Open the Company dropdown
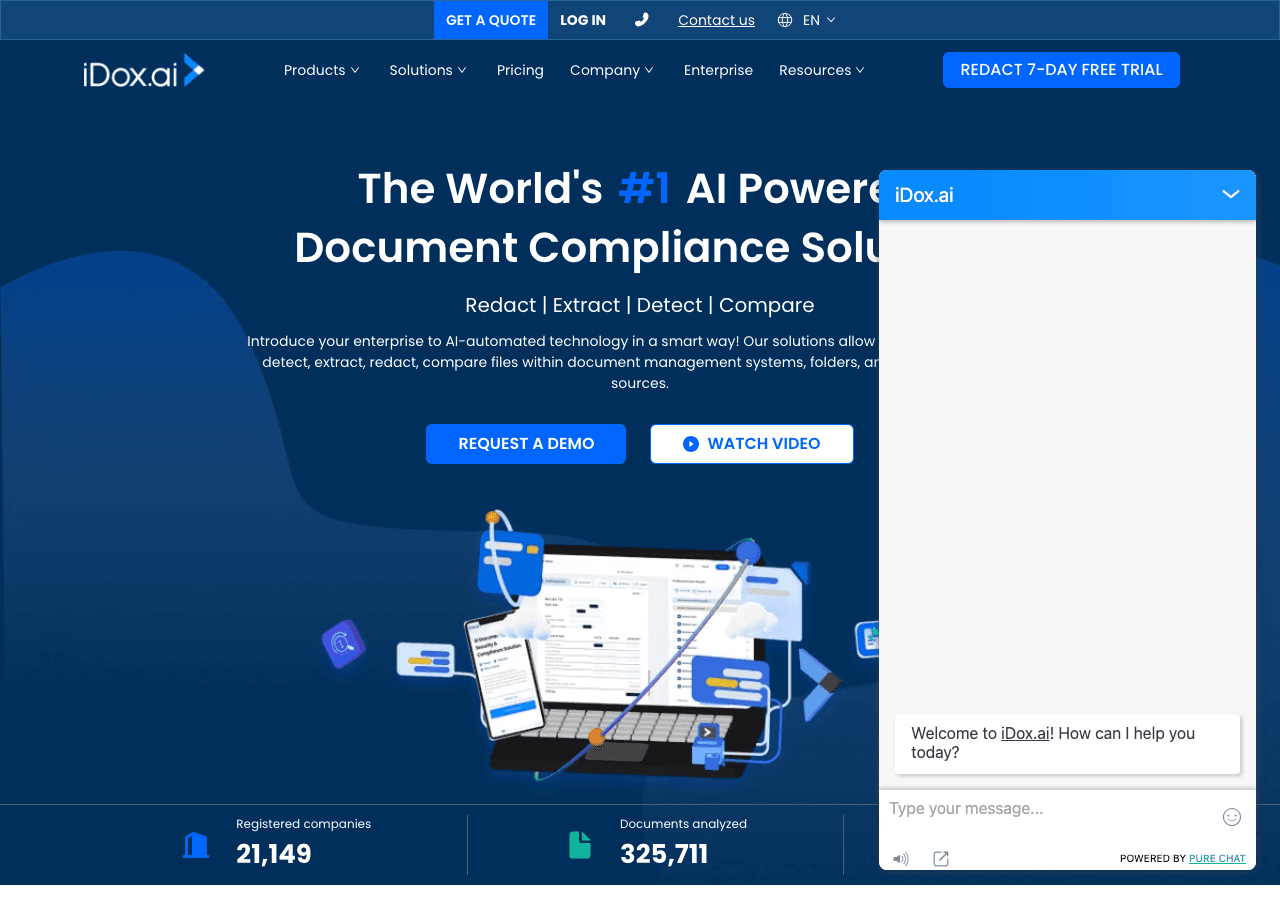The image size is (1280, 900). 612,70
